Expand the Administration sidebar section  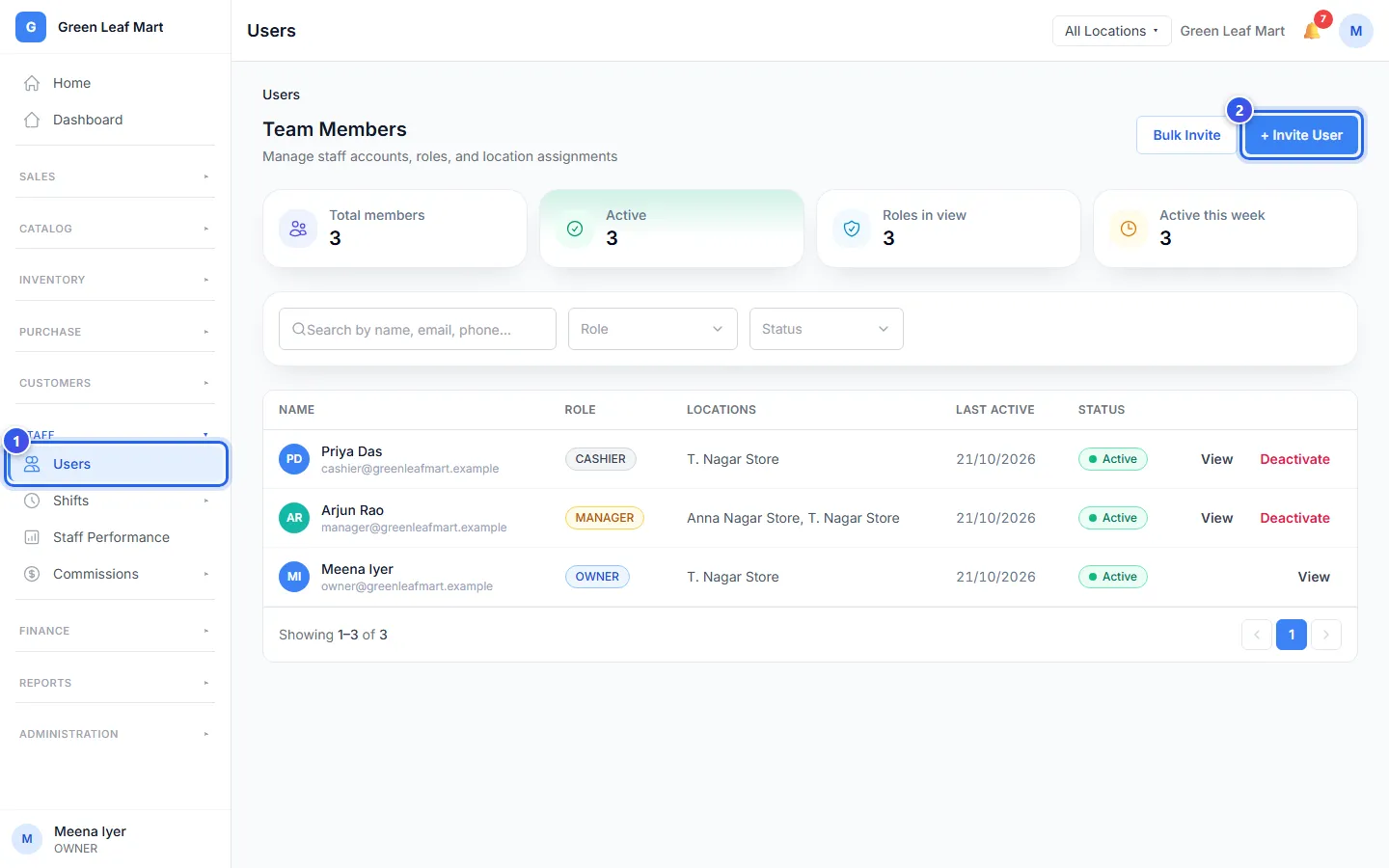116,734
